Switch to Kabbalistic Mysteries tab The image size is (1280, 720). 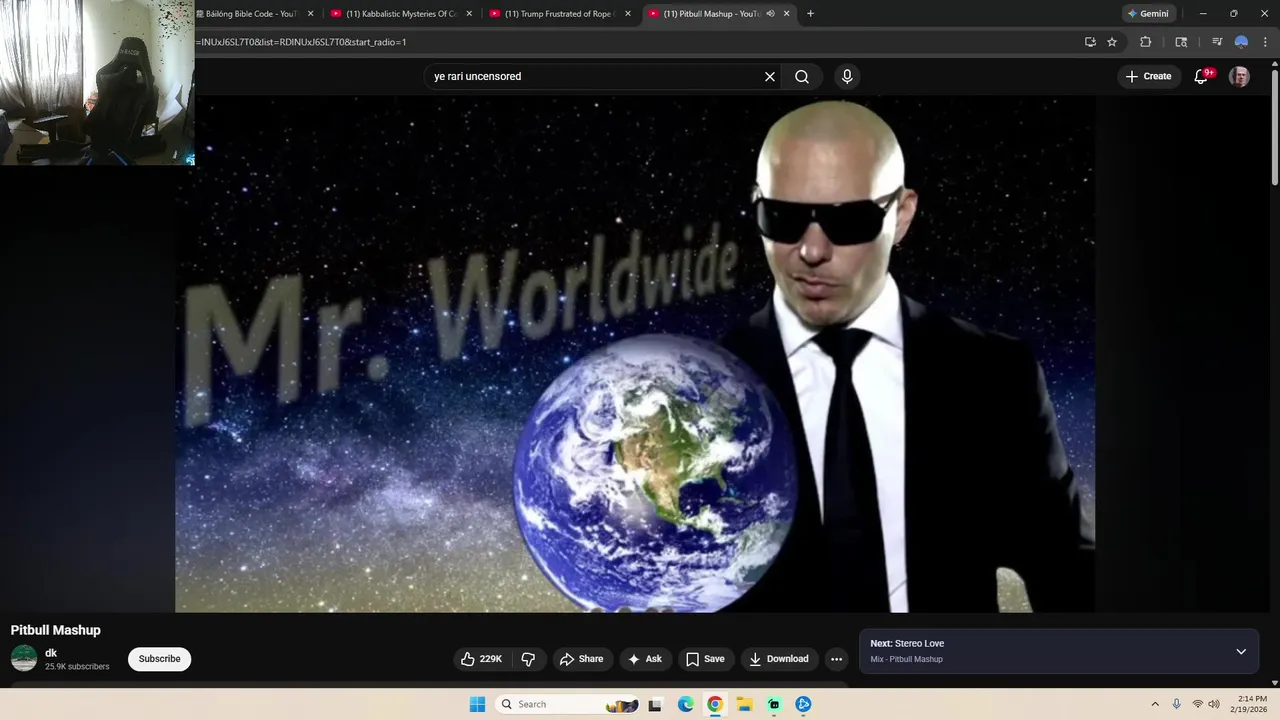coord(400,14)
